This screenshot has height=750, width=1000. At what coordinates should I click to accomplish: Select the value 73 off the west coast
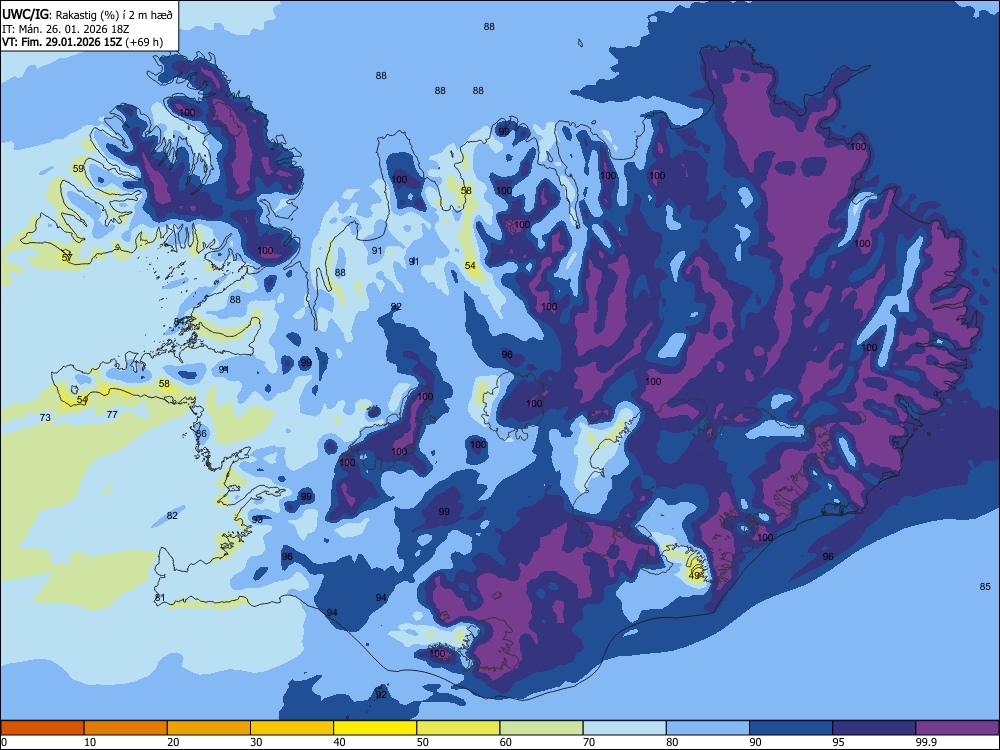click(45, 418)
